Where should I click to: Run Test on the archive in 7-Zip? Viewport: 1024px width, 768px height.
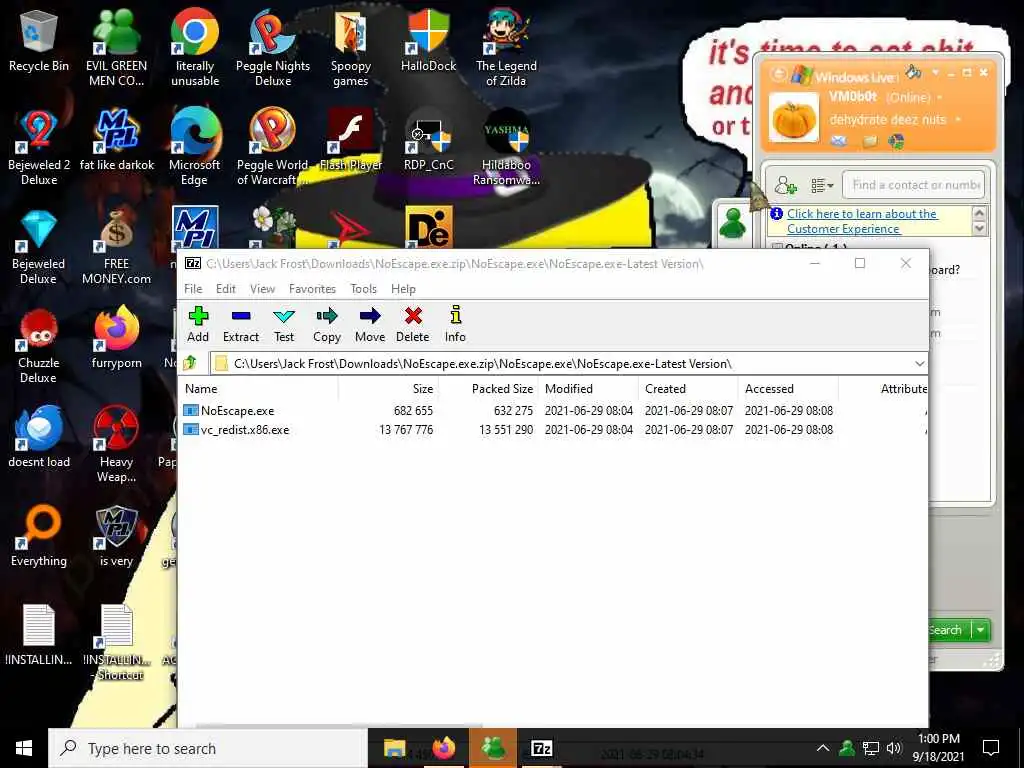tap(283, 325)
